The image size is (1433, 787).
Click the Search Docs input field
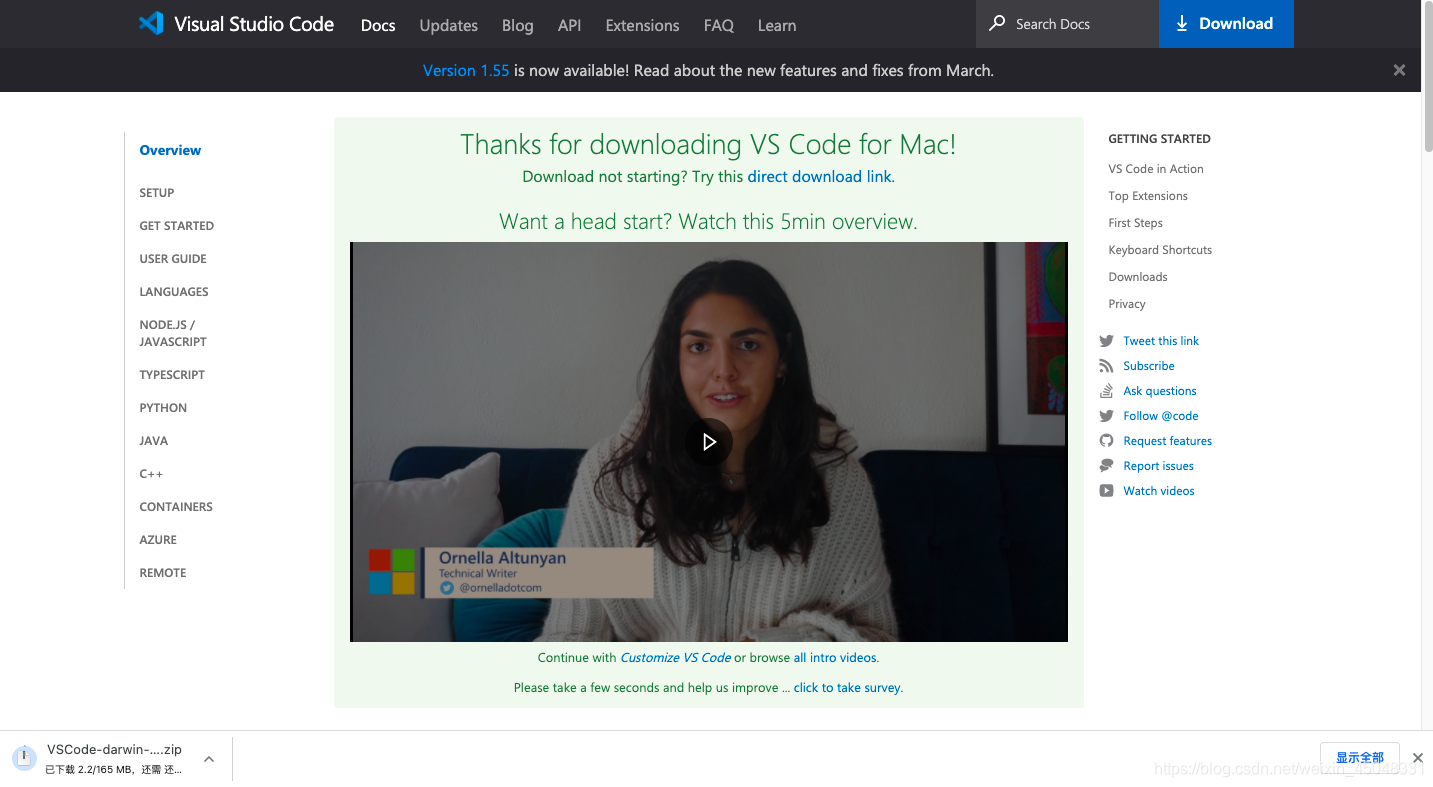[x=1067, y=24]
